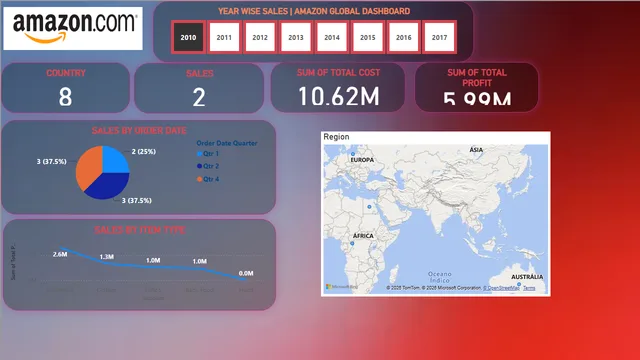This screenshot has width=640, height=360.
Task: Click the ÁSIA label on the map
Action: [476, 150]
